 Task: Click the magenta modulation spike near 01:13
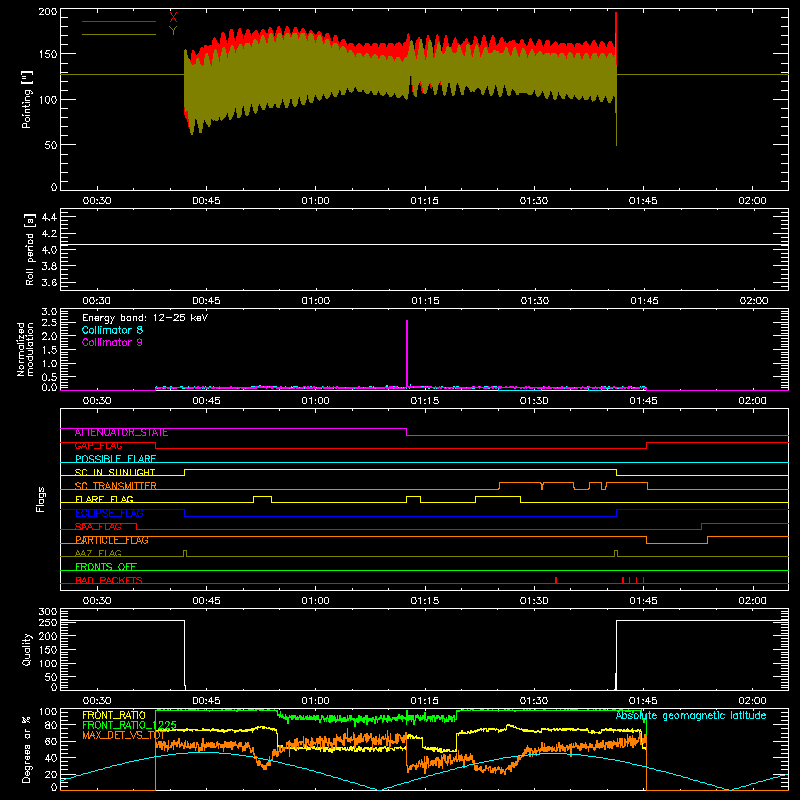(x=407, y=354)
